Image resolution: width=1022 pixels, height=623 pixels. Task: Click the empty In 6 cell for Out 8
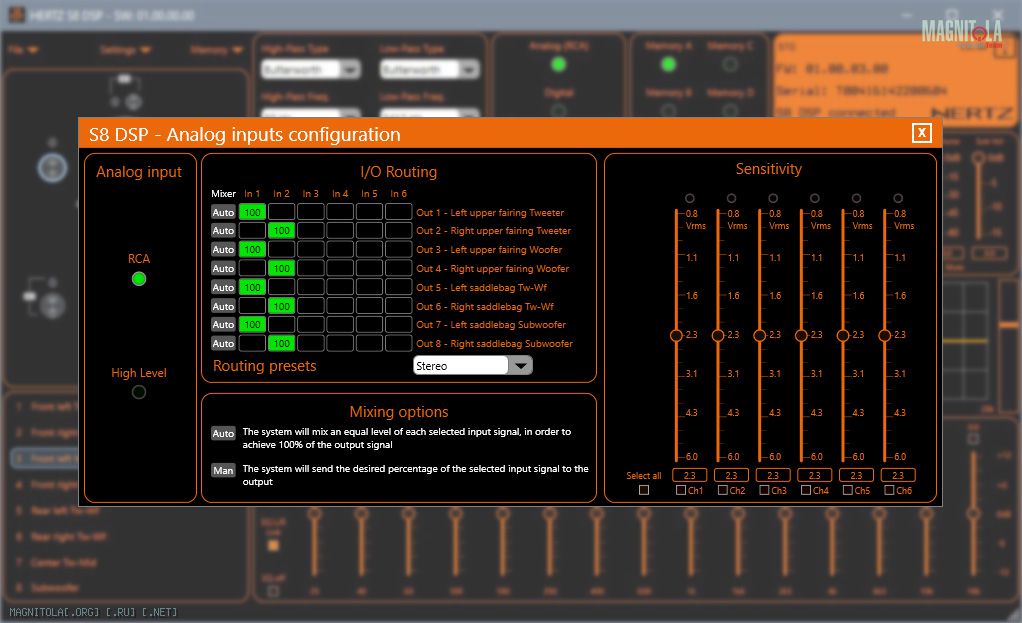point(398,343)
